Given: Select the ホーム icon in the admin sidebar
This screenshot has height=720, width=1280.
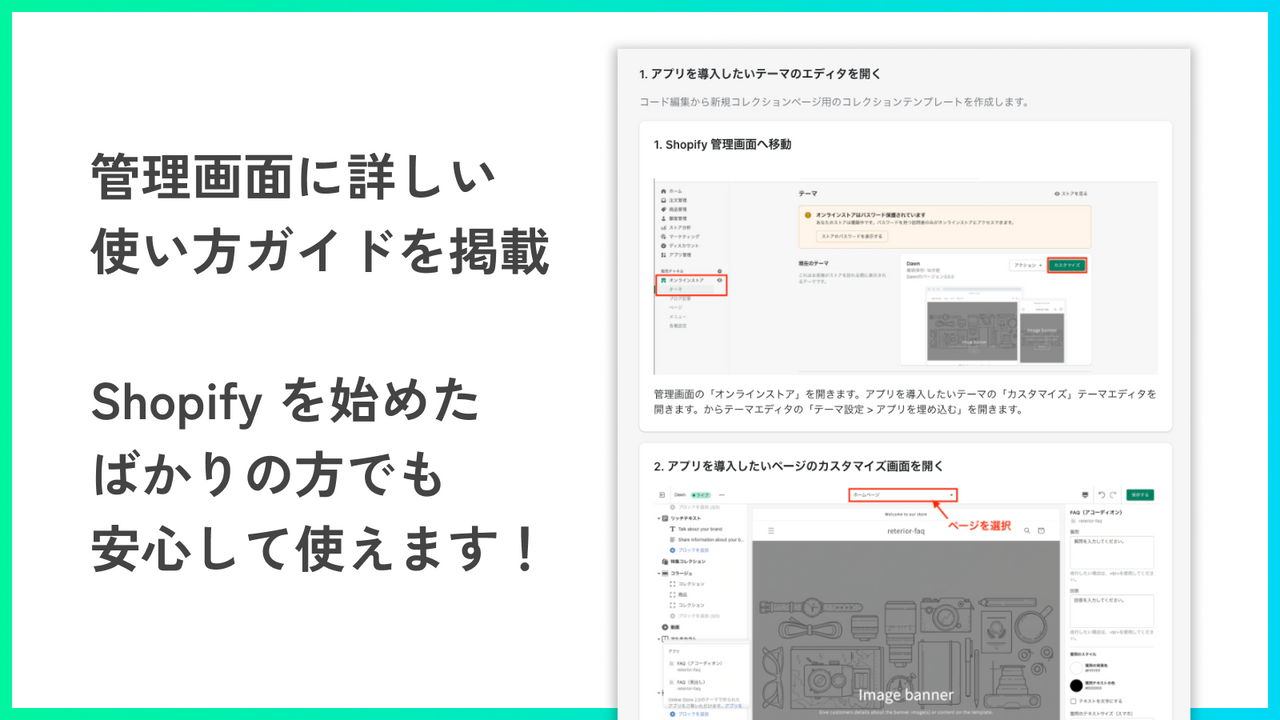Looking at the screenshot, I should point(663,190).
